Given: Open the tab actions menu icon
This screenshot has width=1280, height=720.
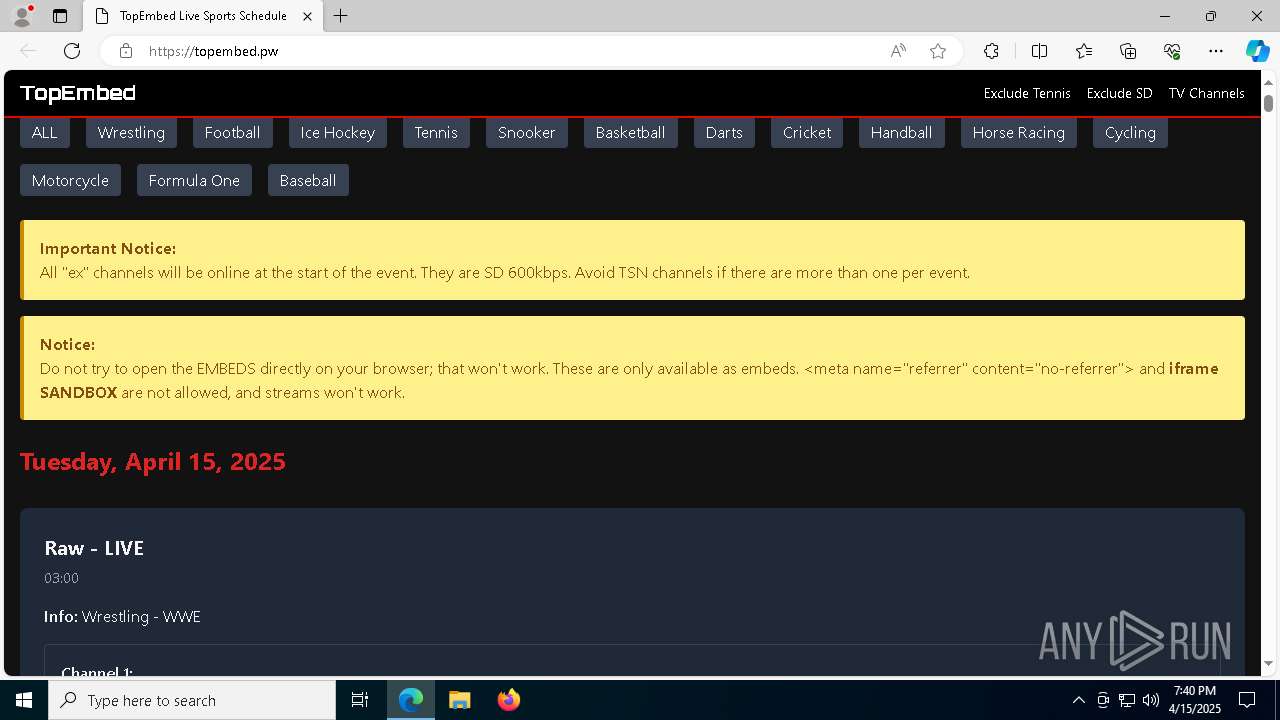Looking at the screenshot, I should tap(60, 16).
